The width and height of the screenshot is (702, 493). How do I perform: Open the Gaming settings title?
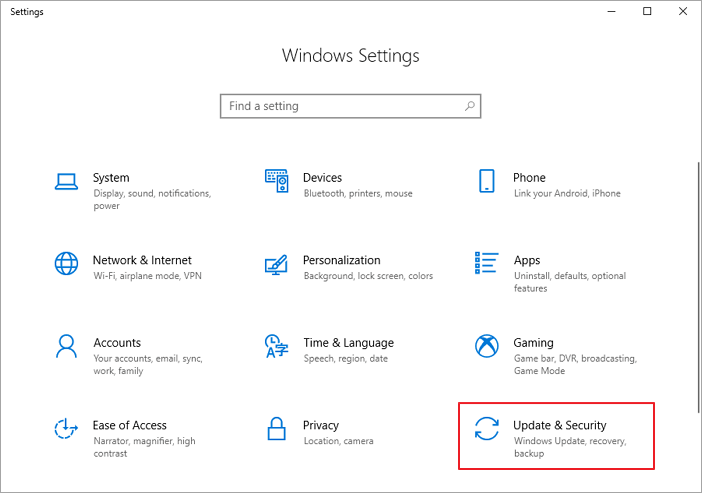535,342
